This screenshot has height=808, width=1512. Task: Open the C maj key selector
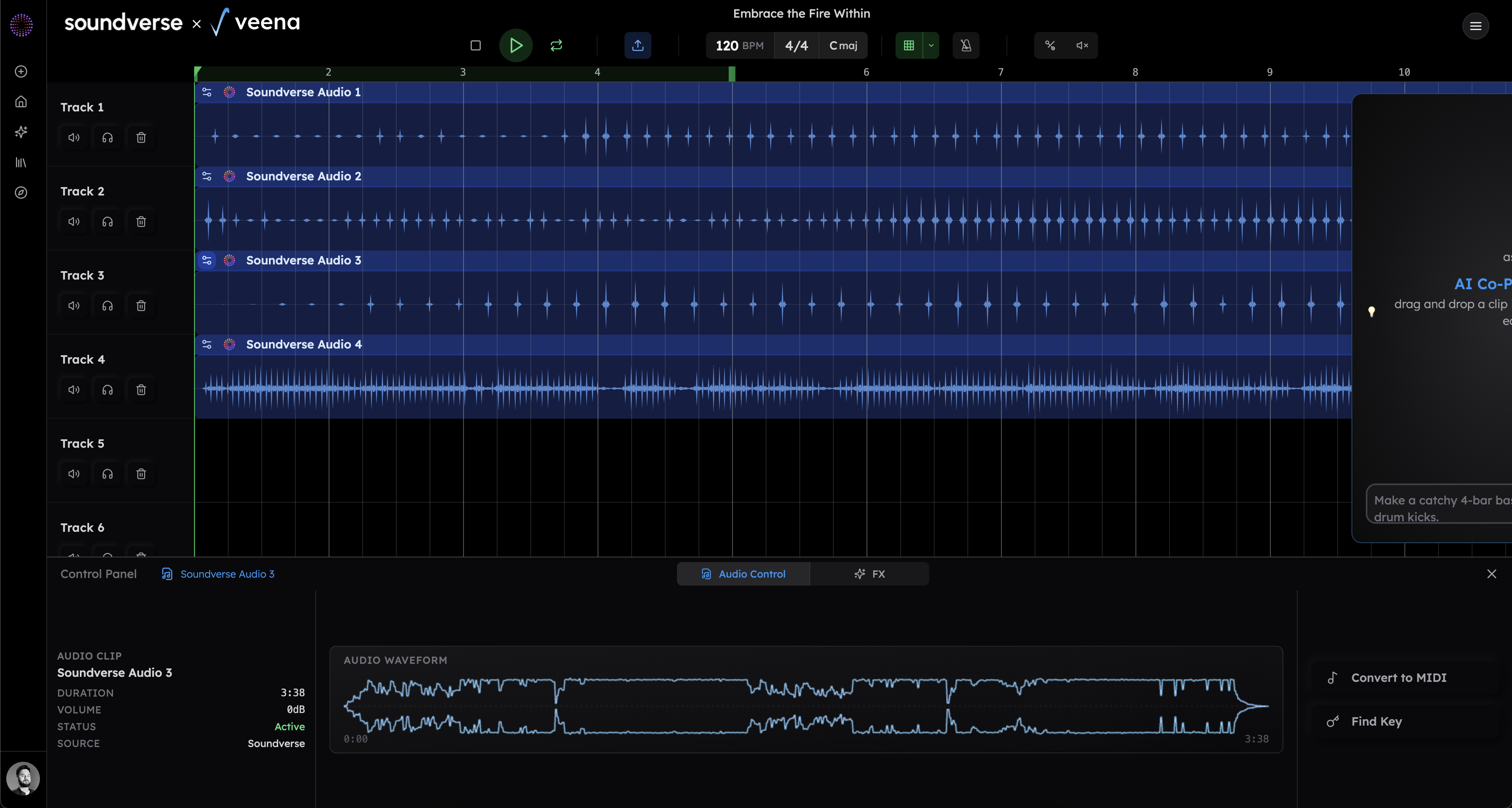[x=843, y=45]
